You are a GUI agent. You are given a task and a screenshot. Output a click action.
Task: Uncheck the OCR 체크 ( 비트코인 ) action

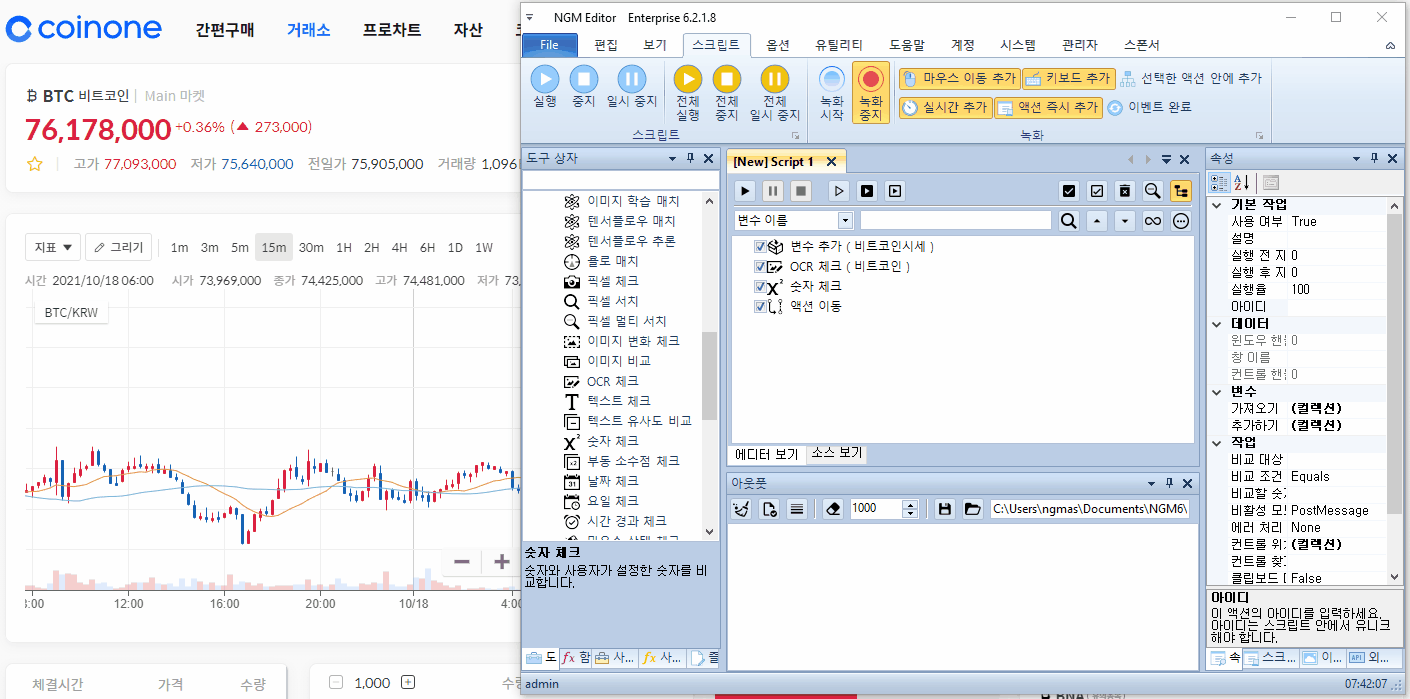[x=761, y=266]
